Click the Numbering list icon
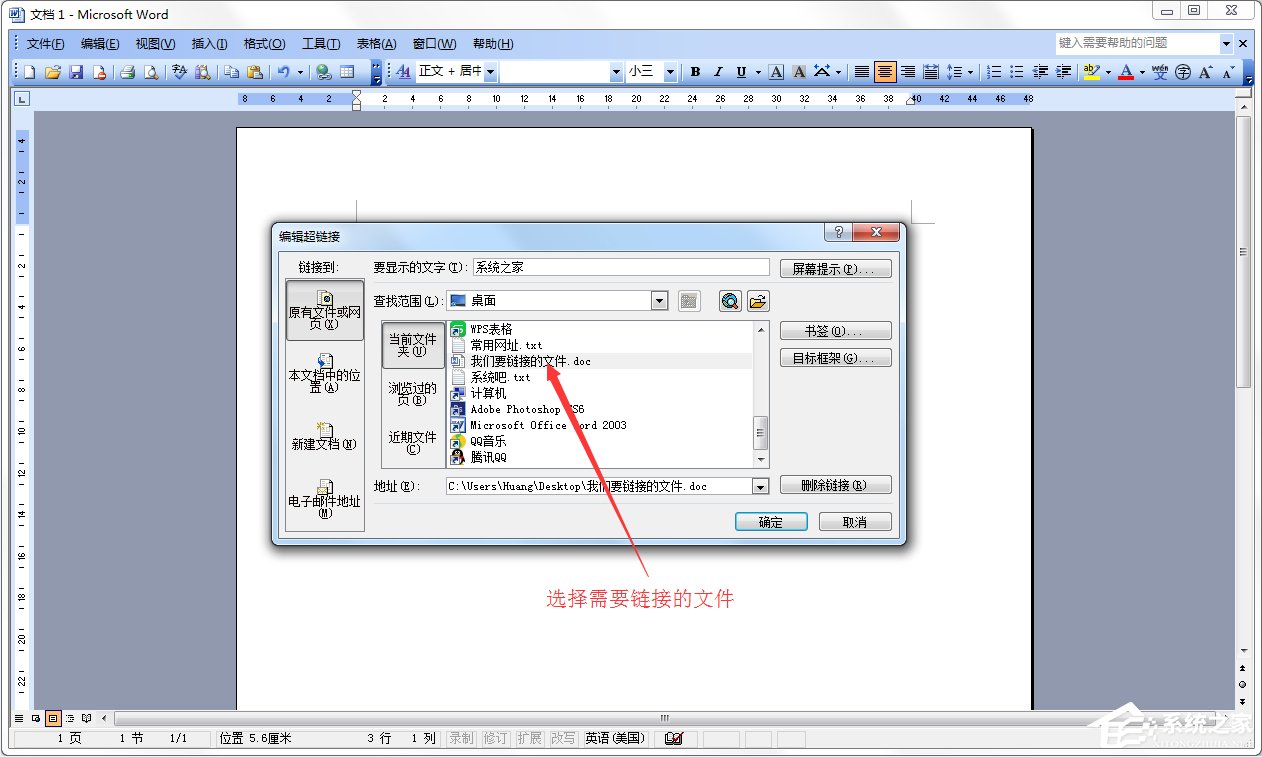Viewport: 1262px width, 757px height. (x=994, y=72)
